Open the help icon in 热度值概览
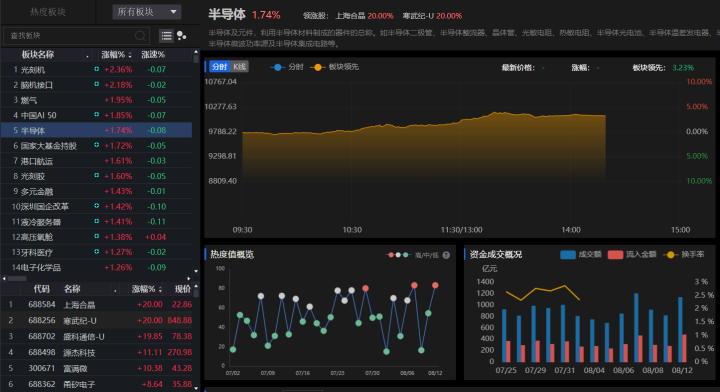 click(446, 255)
